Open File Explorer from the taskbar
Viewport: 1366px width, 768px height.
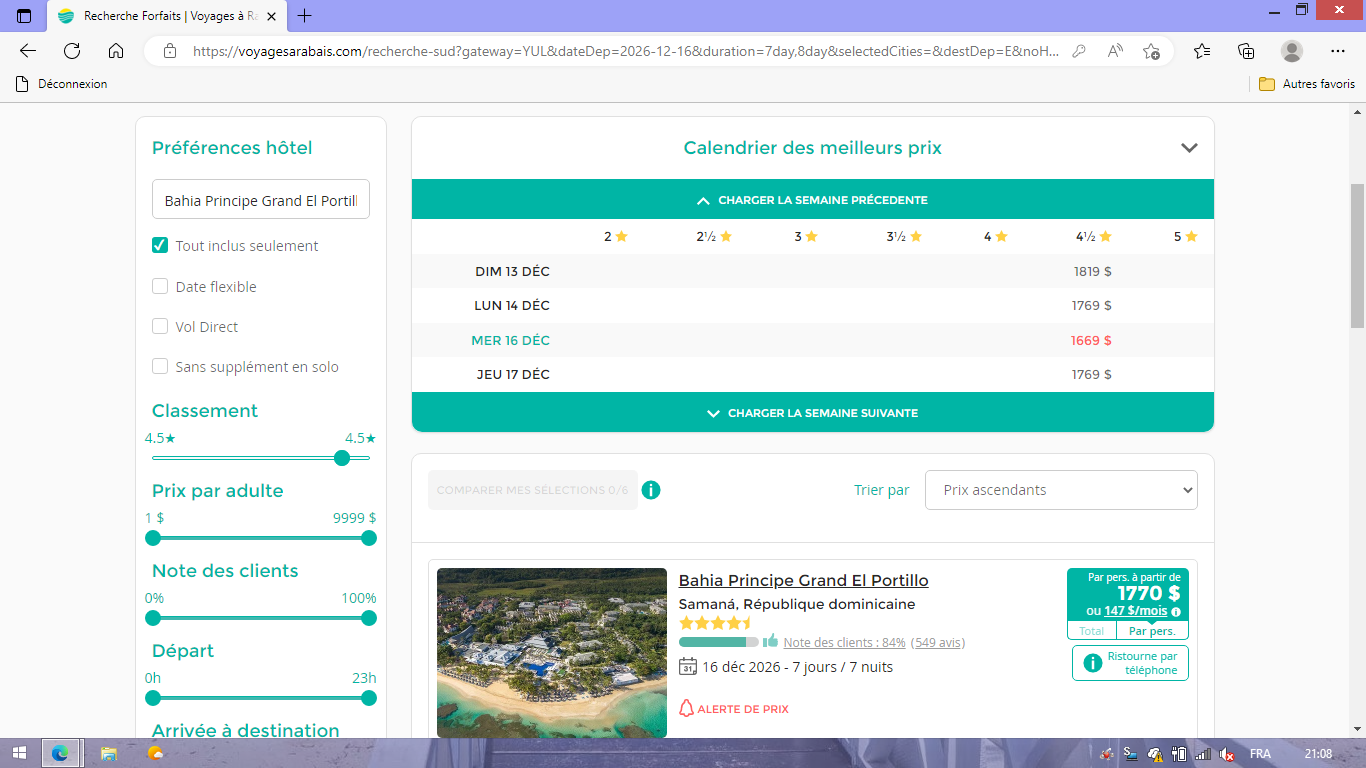pos(108,753)
